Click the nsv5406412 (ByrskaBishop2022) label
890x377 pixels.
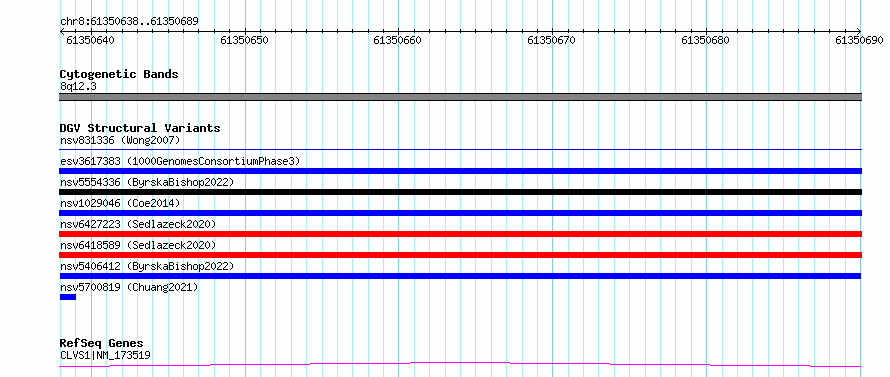click(146, 266)
